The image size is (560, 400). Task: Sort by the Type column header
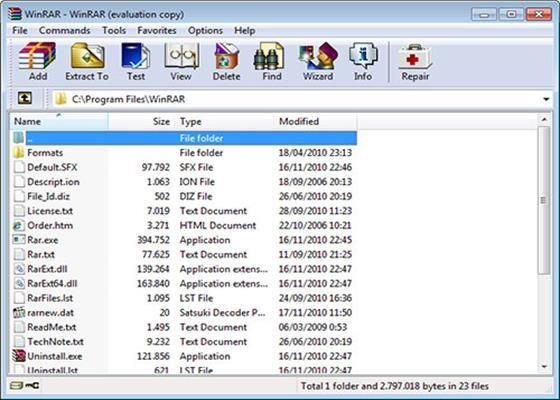[224, 121]
